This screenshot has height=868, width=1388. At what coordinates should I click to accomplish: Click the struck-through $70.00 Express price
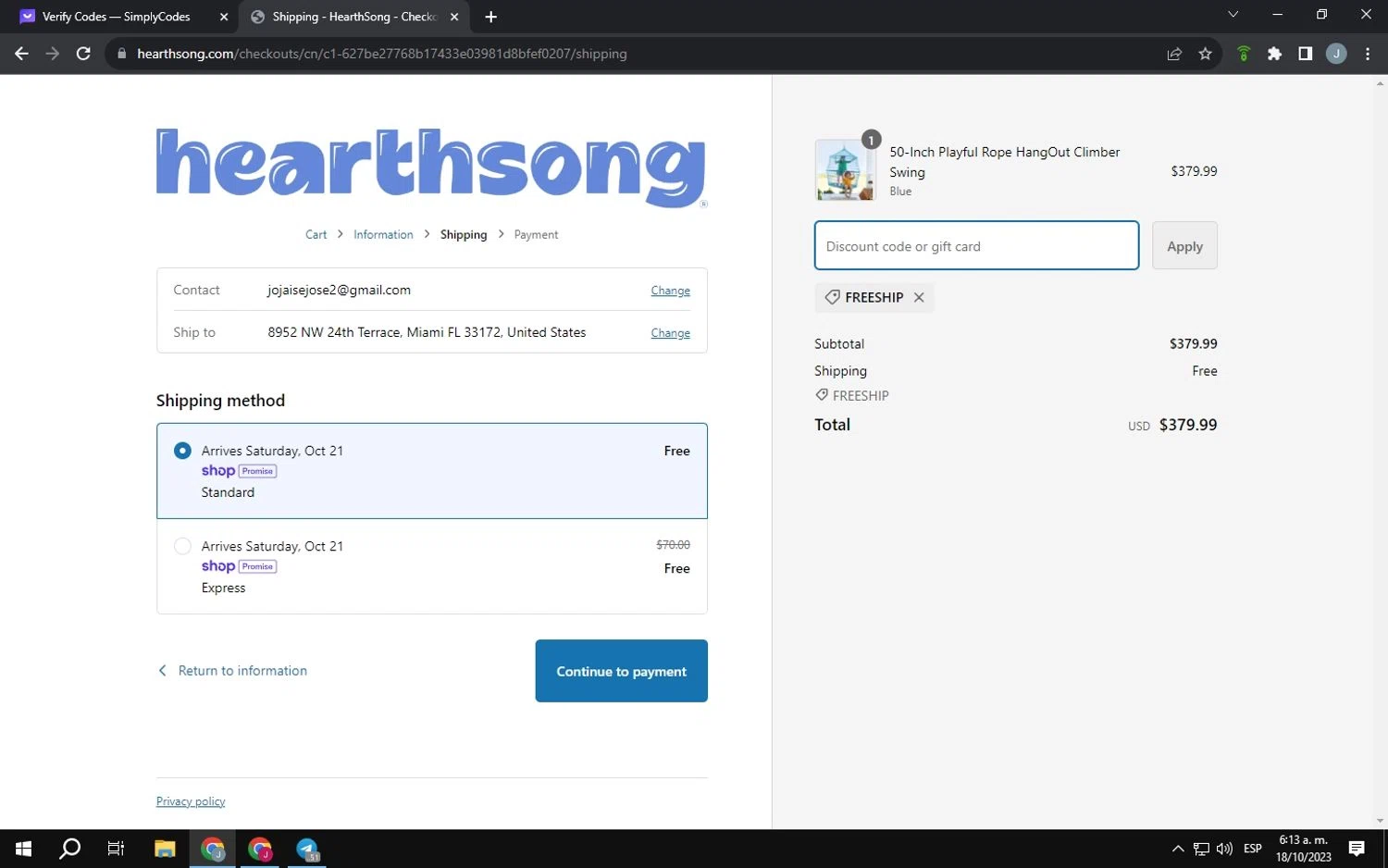[673, 545]
